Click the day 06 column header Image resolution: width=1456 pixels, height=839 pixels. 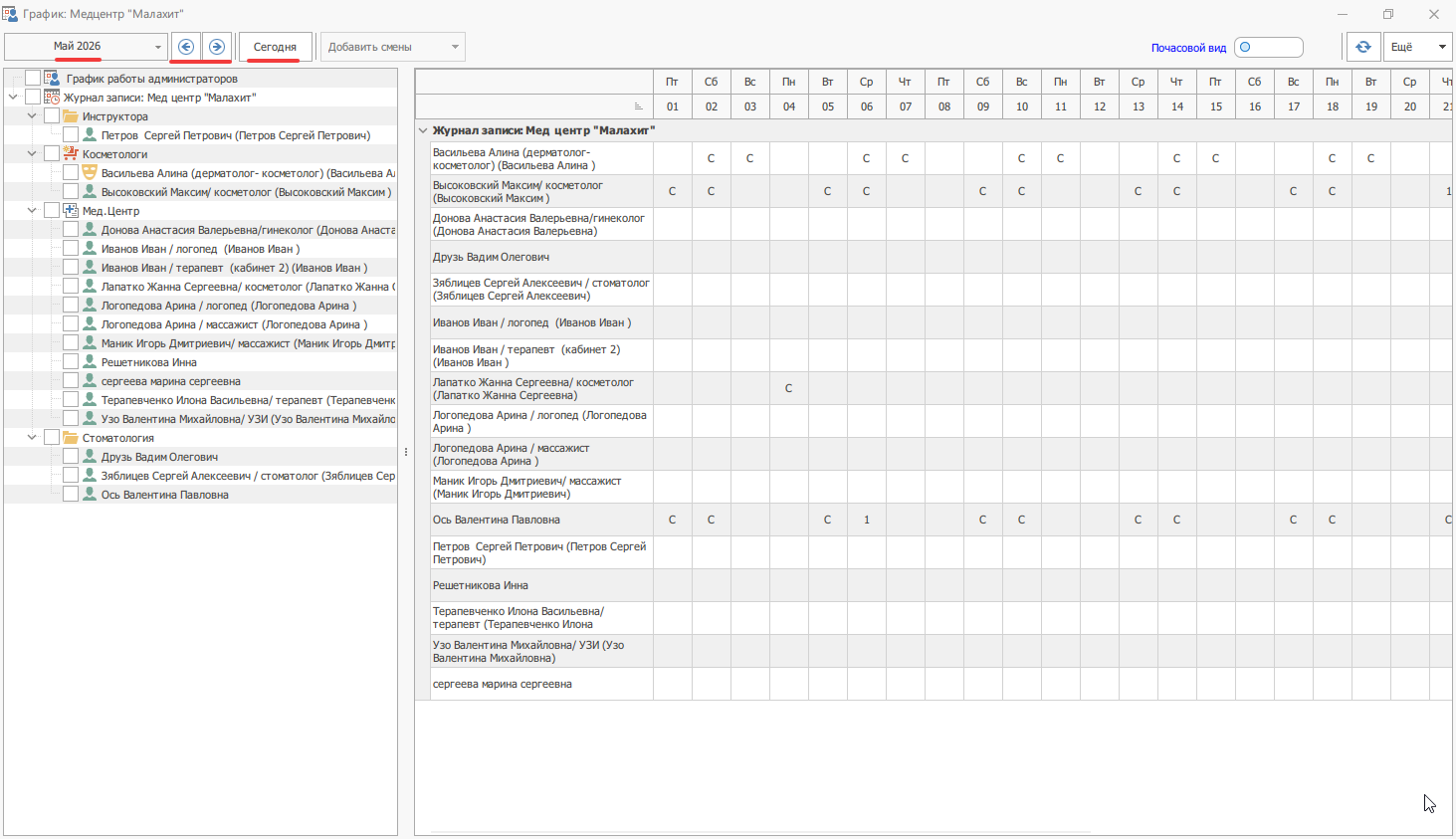point(867,106)
